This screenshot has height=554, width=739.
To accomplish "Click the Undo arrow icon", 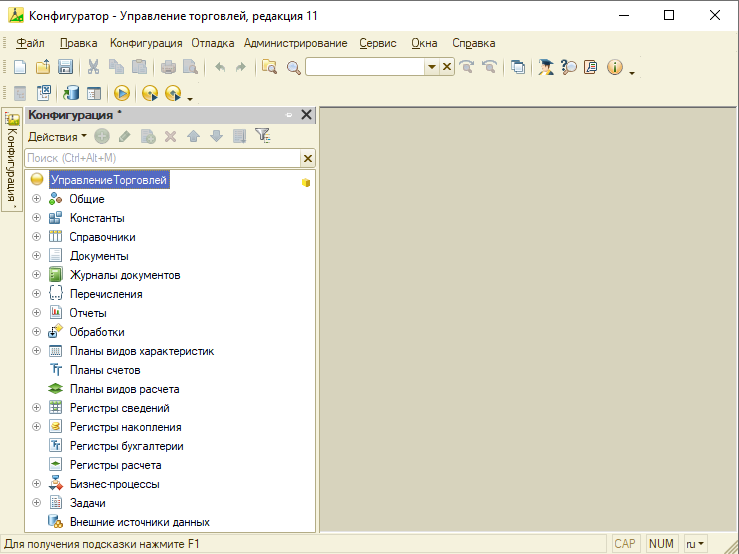I will [220, 67].
